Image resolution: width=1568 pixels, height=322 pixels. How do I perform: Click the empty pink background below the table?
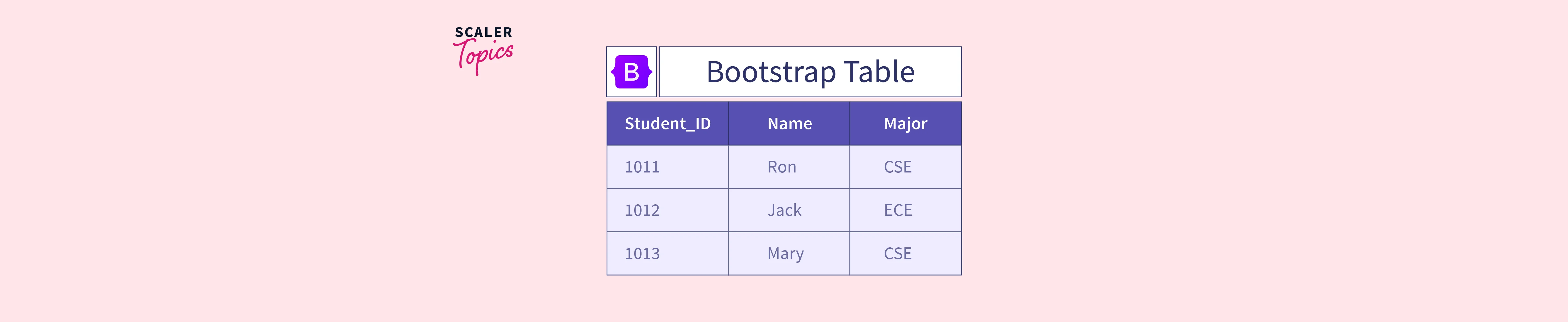pos(784,301)
